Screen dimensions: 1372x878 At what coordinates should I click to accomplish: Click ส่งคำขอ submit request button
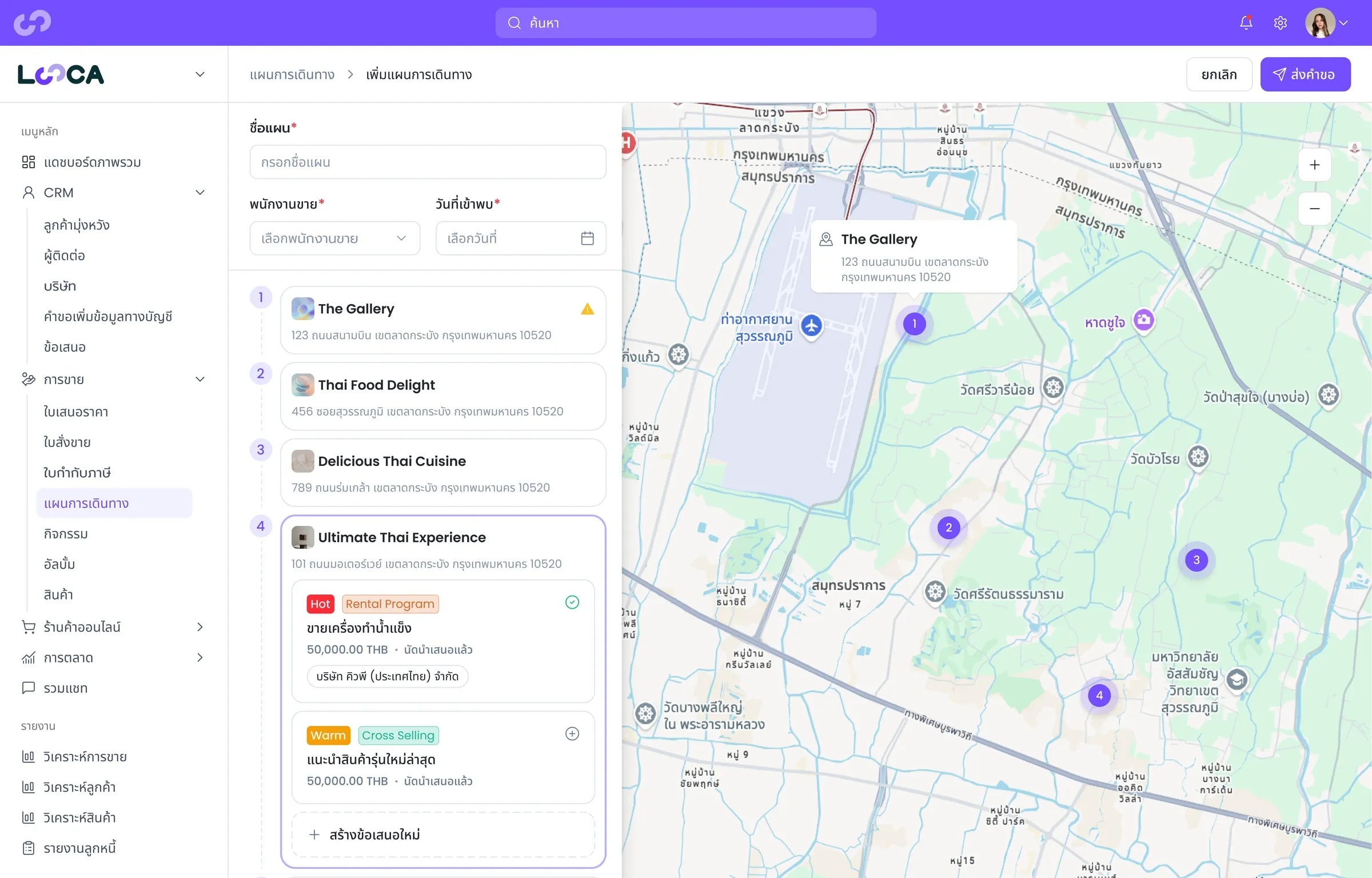pyautogui.click(x=1305, y=74)
